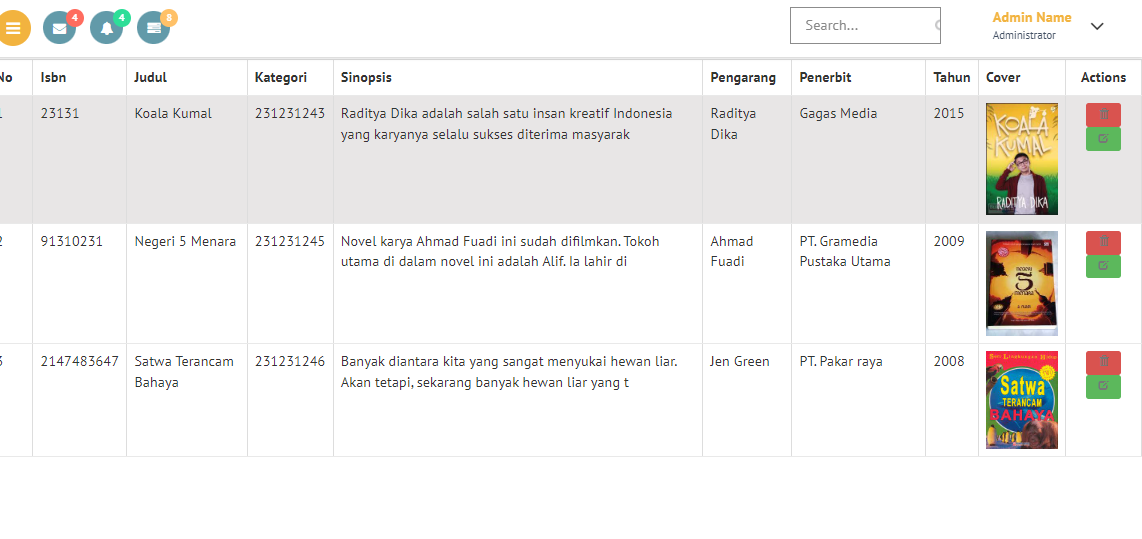Click the search magnifier icon
Image resolution: width=1142 pixels, height=539 pixels.
pos(937,26)
